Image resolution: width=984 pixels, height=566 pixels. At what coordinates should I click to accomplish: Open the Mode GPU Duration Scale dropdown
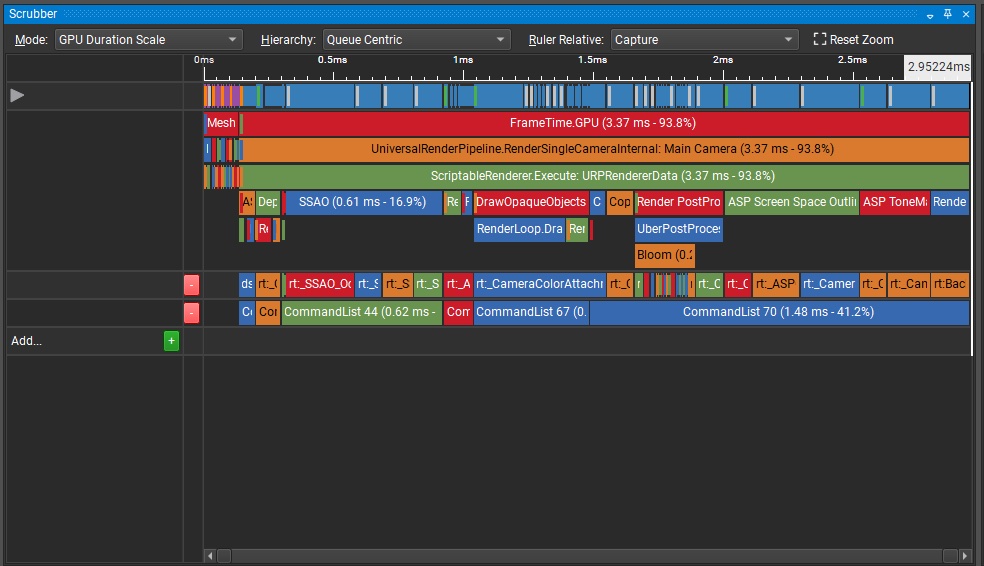pyautogui.click(x=148, y=39)
